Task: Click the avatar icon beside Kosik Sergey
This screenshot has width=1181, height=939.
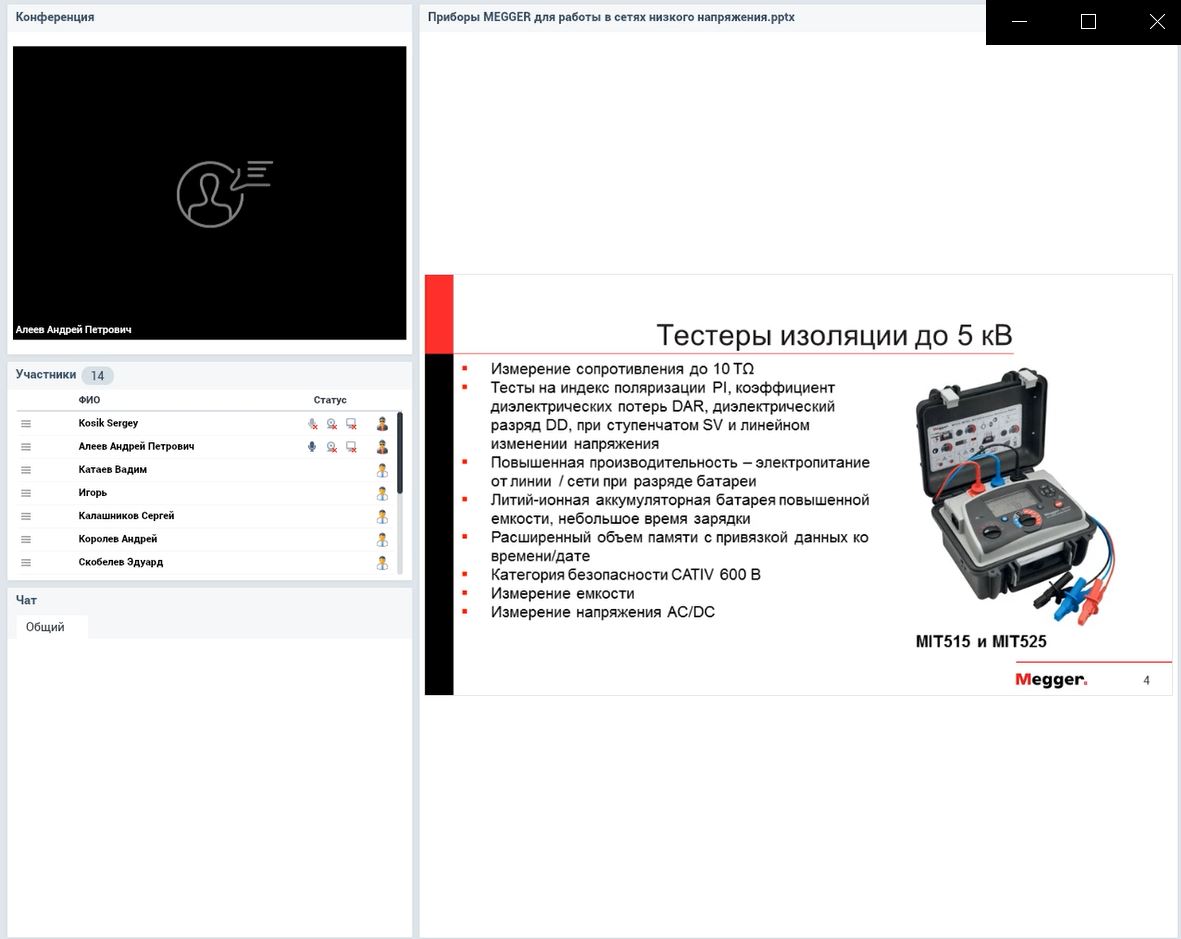Action: [382, 423]
